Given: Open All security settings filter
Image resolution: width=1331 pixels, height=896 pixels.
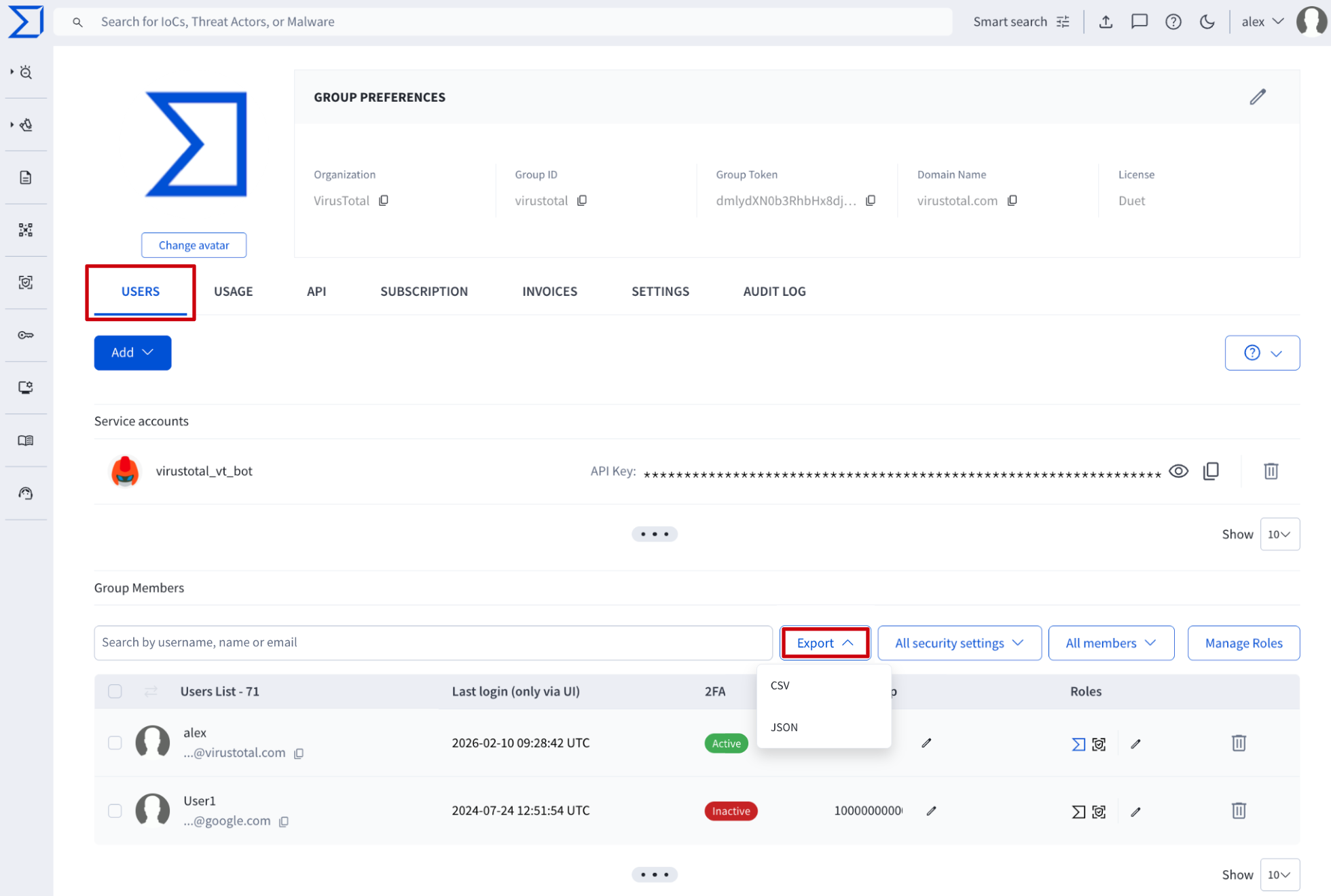Looking at the screenshot, I should coord(959,643).
